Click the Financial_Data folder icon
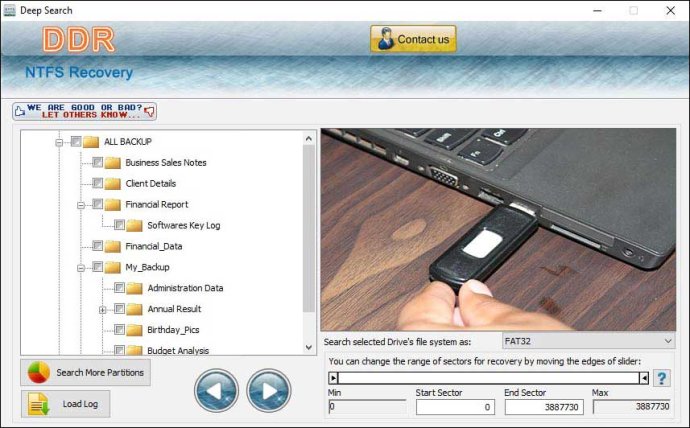 [x=113, y=246]
